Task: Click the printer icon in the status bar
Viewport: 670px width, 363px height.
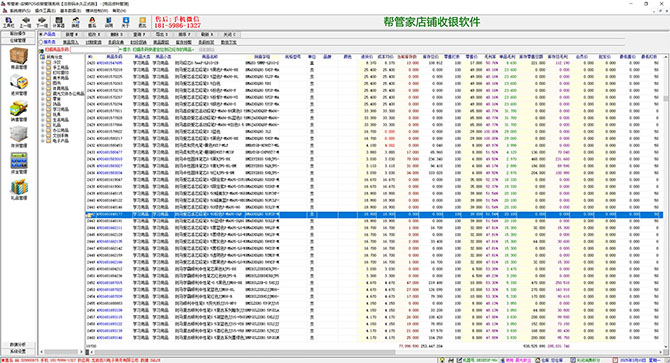Action: click(451, 360)
